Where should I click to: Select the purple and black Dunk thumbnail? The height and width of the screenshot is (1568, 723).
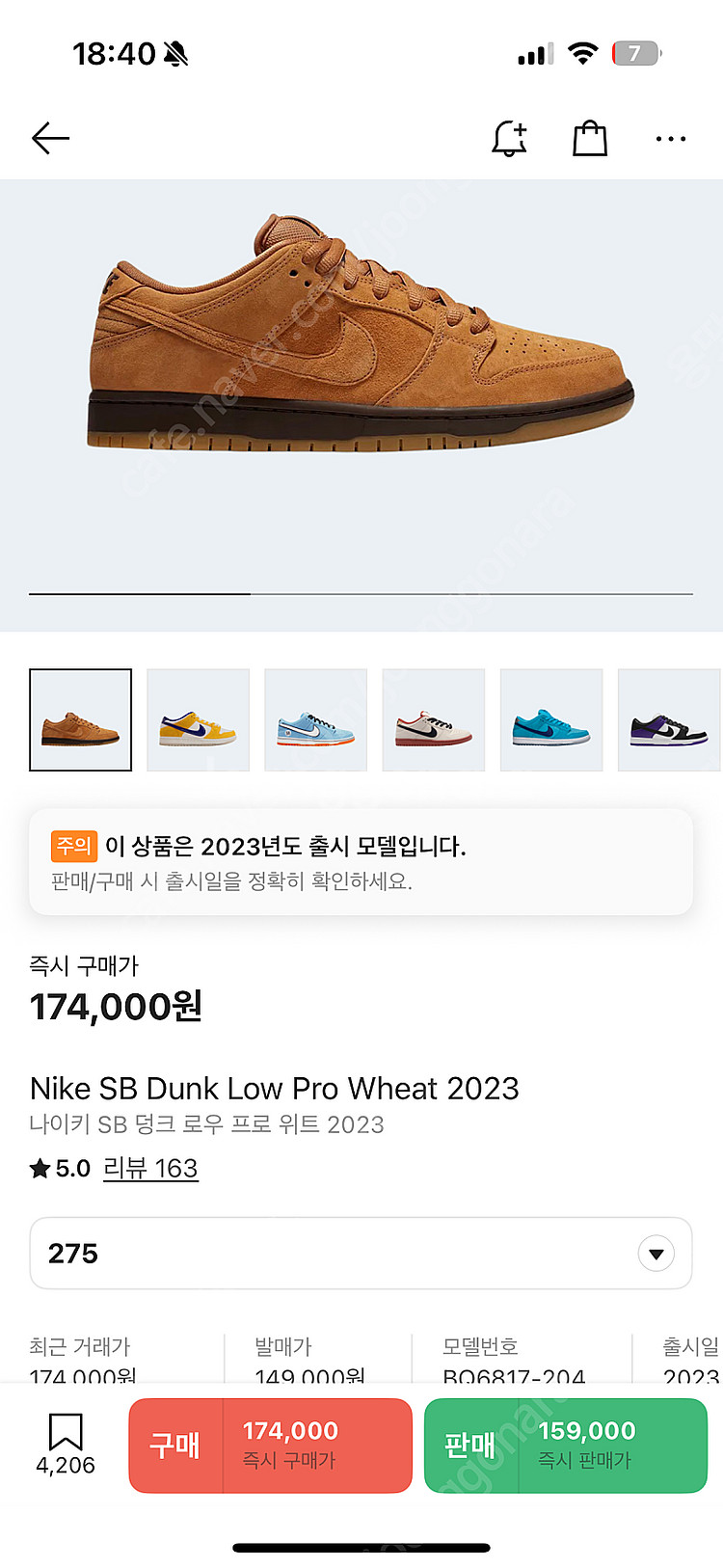coord(669,720)
